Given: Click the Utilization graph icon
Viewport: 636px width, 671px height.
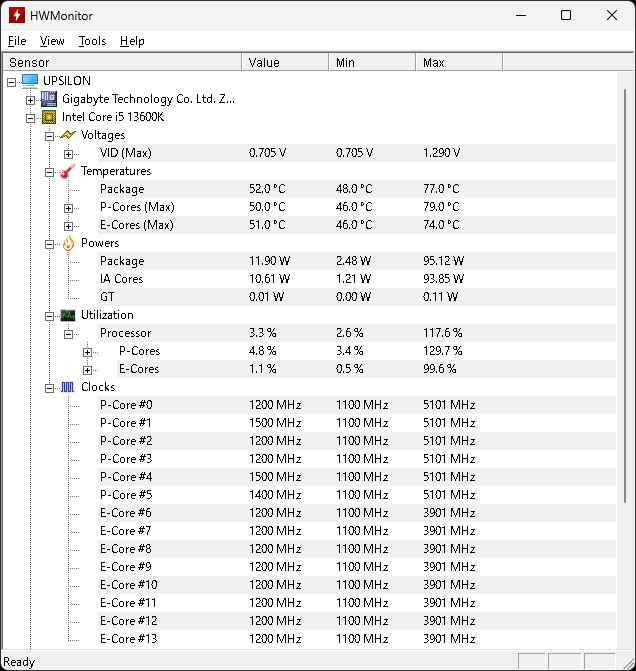Looking at the screenshot, I should point(68,315).
